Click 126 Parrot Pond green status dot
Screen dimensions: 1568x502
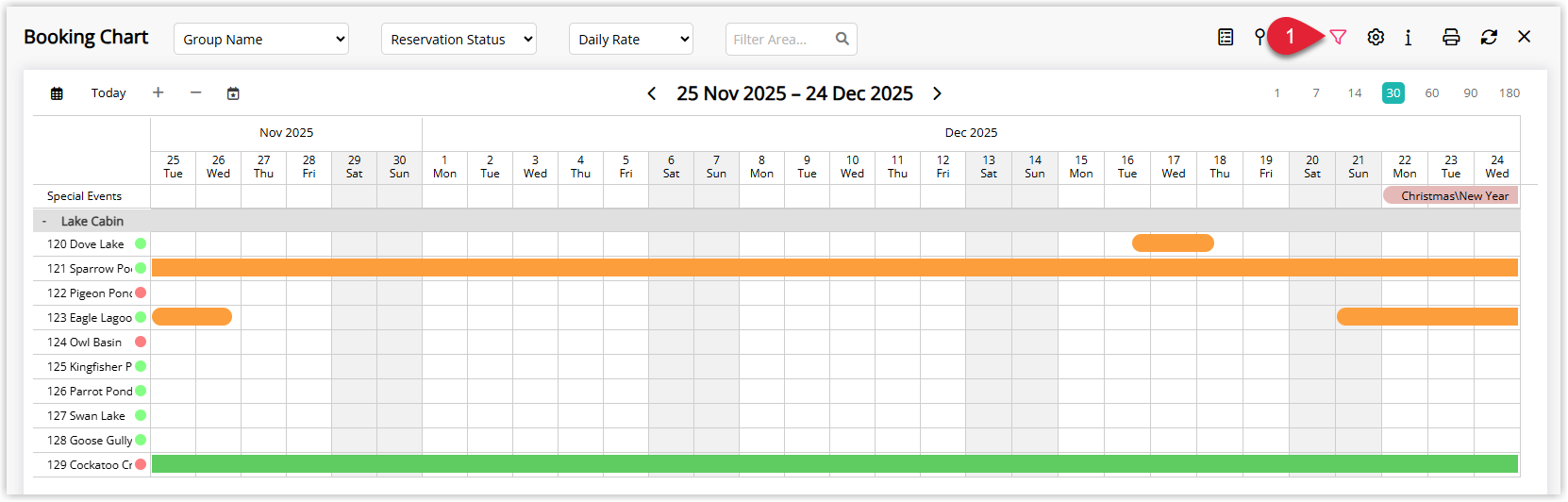(141, 391)
